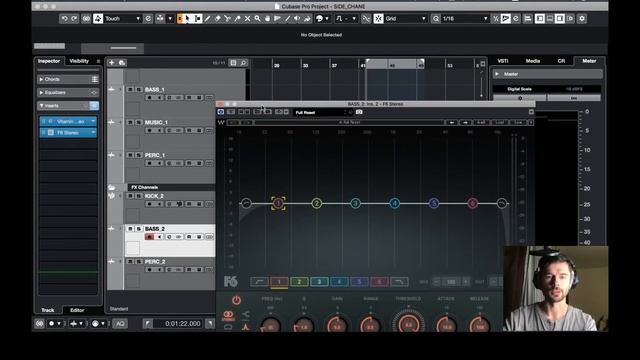Click the 0:01:22.000 time display

tap(182, 324)
